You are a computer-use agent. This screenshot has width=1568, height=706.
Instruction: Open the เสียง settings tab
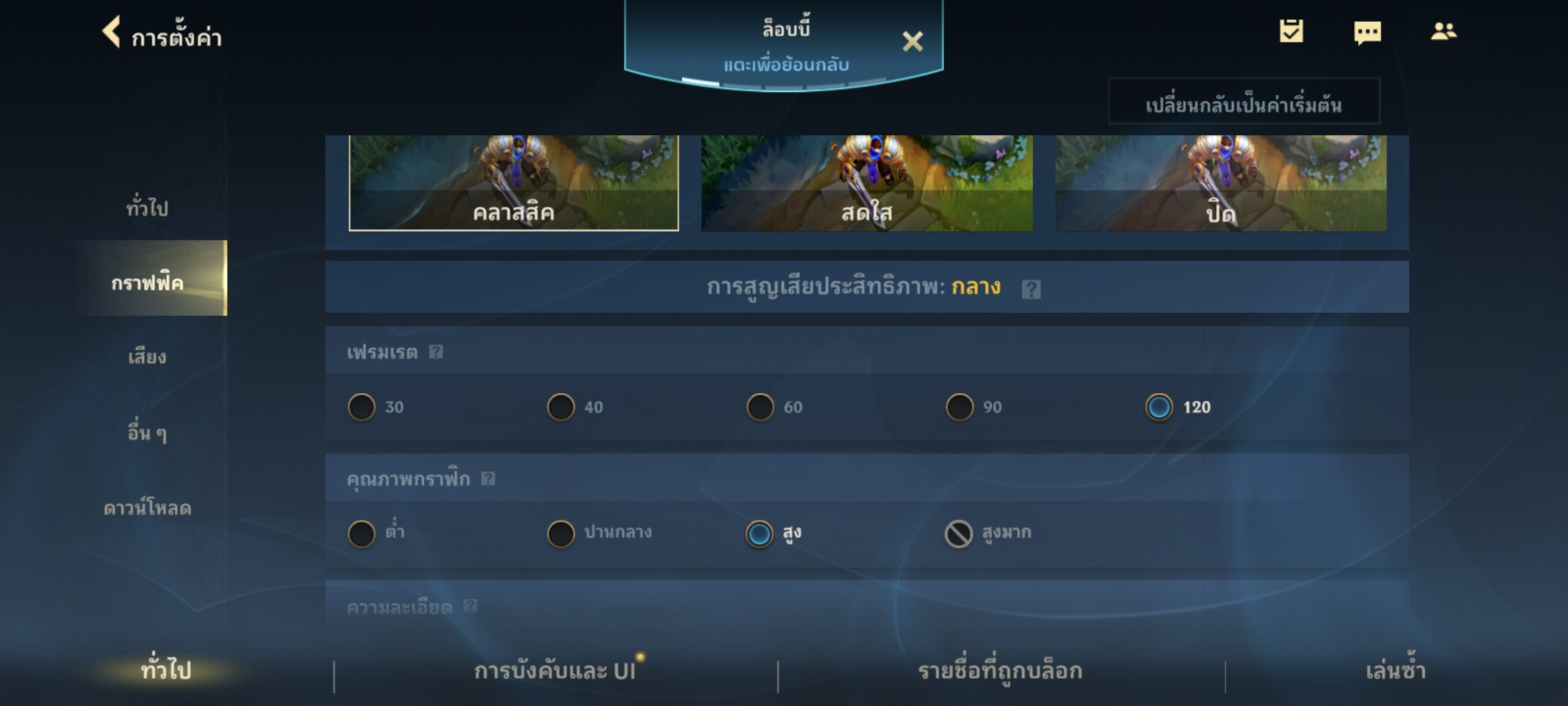coord(147,357)
